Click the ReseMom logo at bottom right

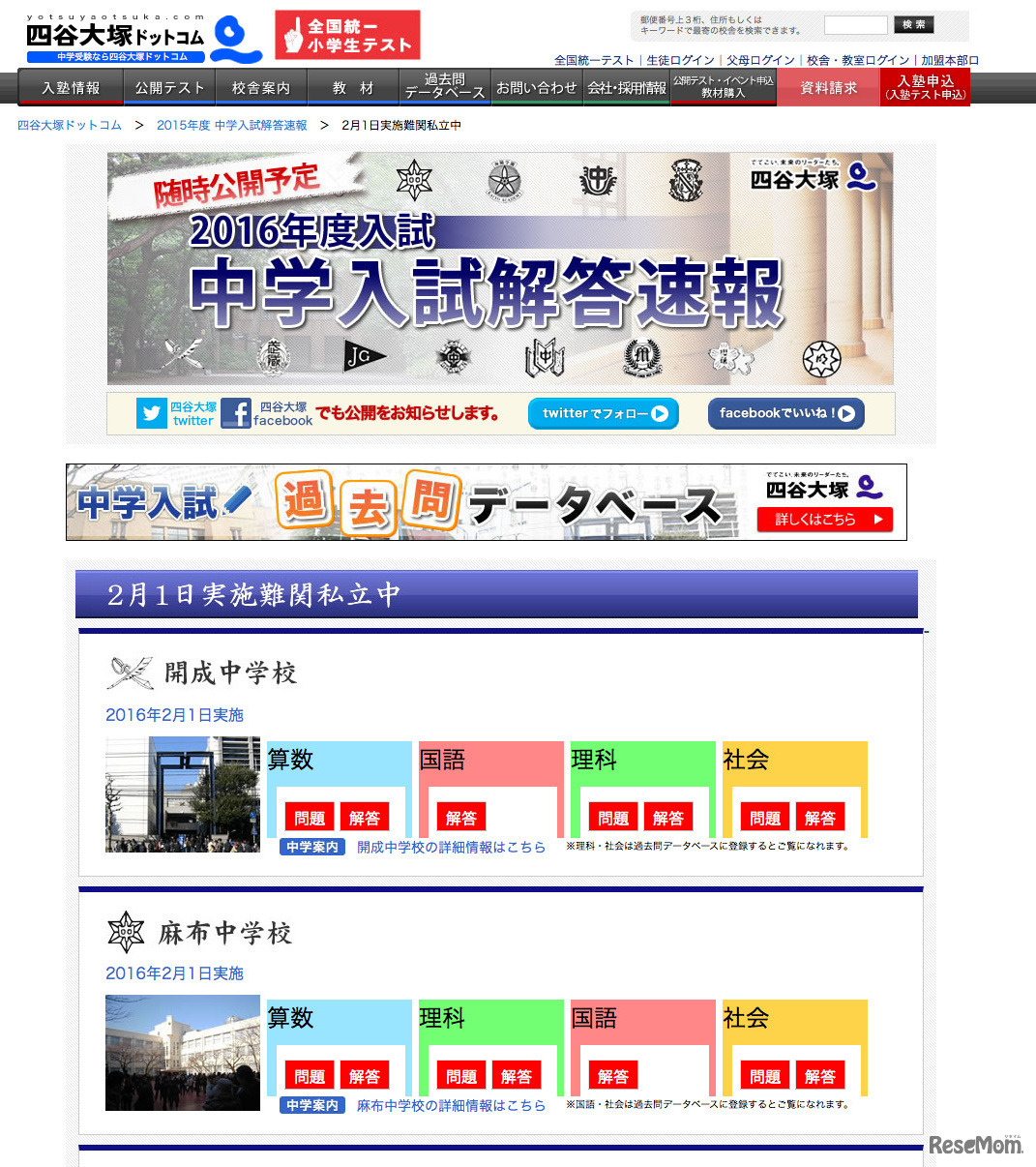coord(975,1146)
